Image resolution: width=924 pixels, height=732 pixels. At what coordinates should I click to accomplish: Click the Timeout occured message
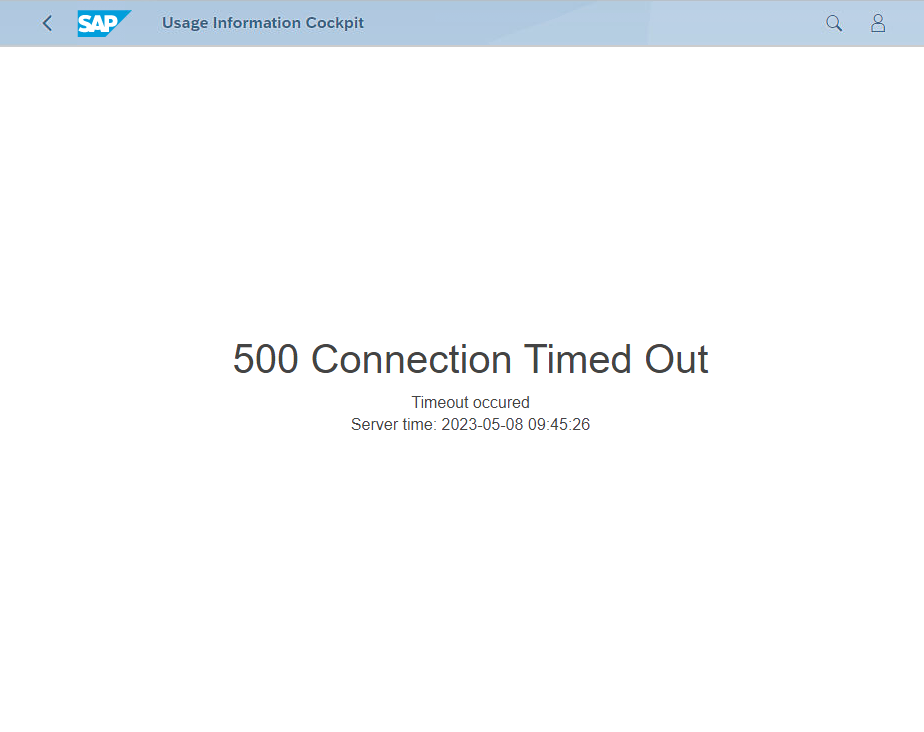[x=470, y=403]
